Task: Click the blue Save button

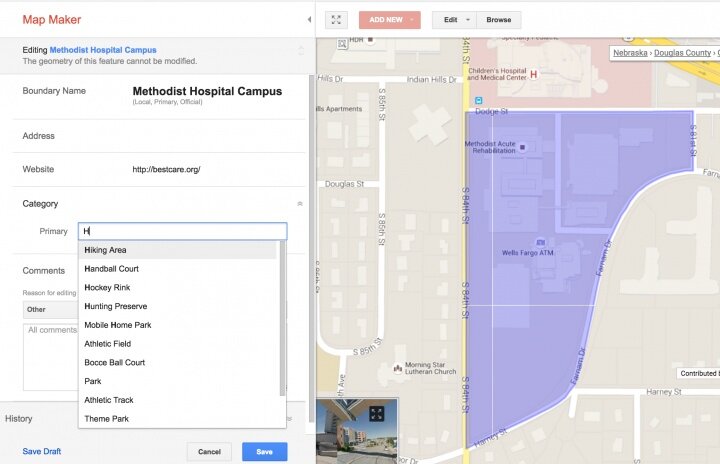Action: pos(264,452)
